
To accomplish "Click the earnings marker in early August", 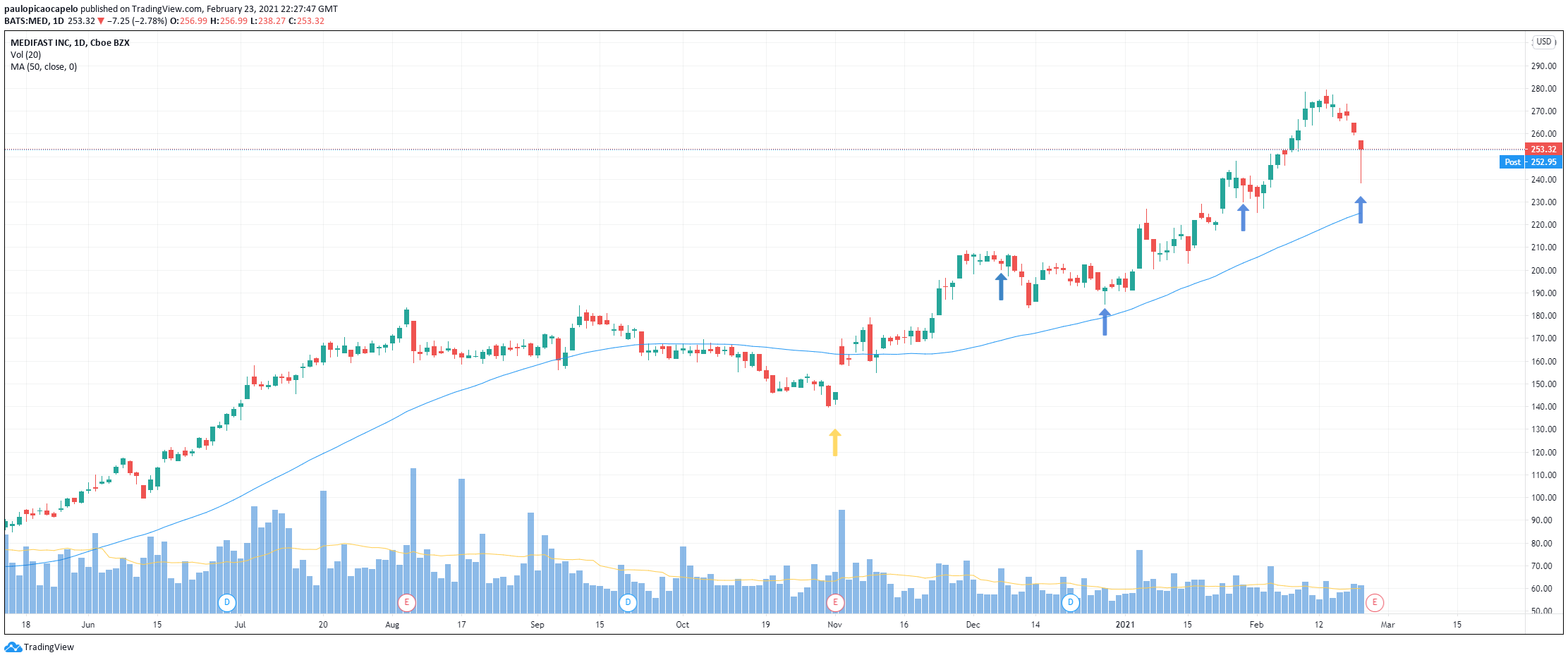I will point(406,602).
